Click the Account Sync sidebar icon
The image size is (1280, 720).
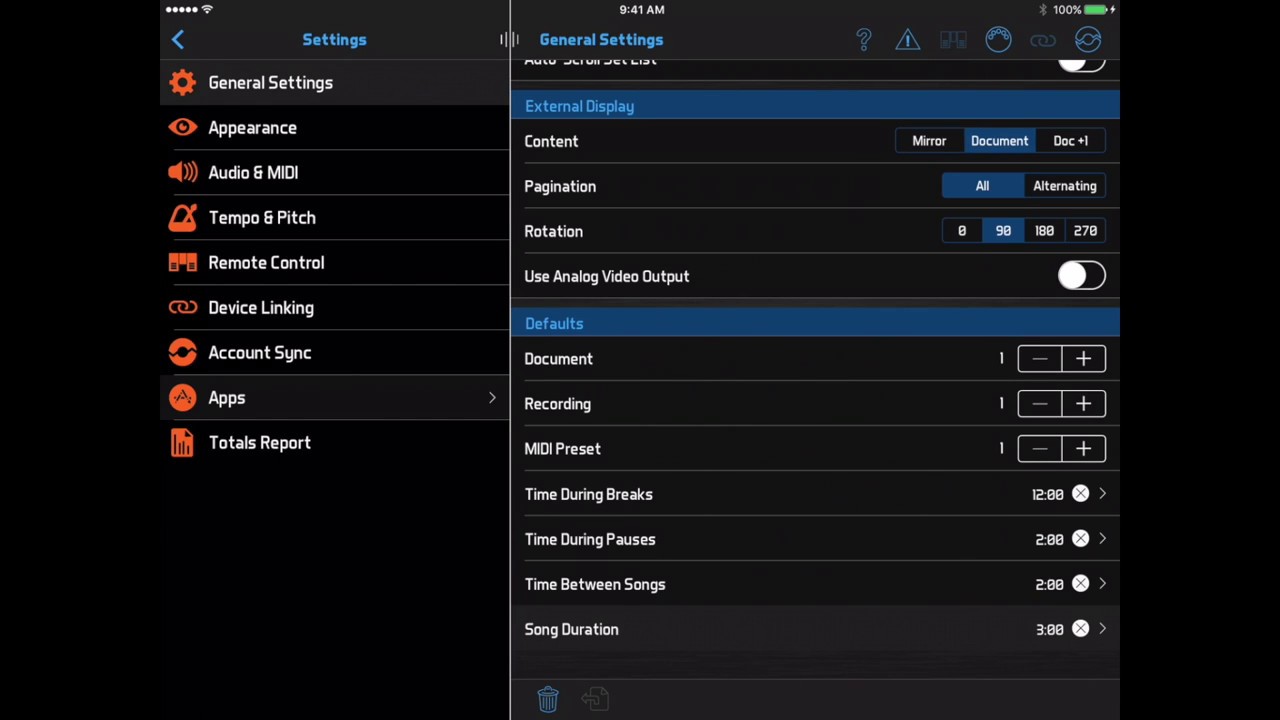[183, 353]
